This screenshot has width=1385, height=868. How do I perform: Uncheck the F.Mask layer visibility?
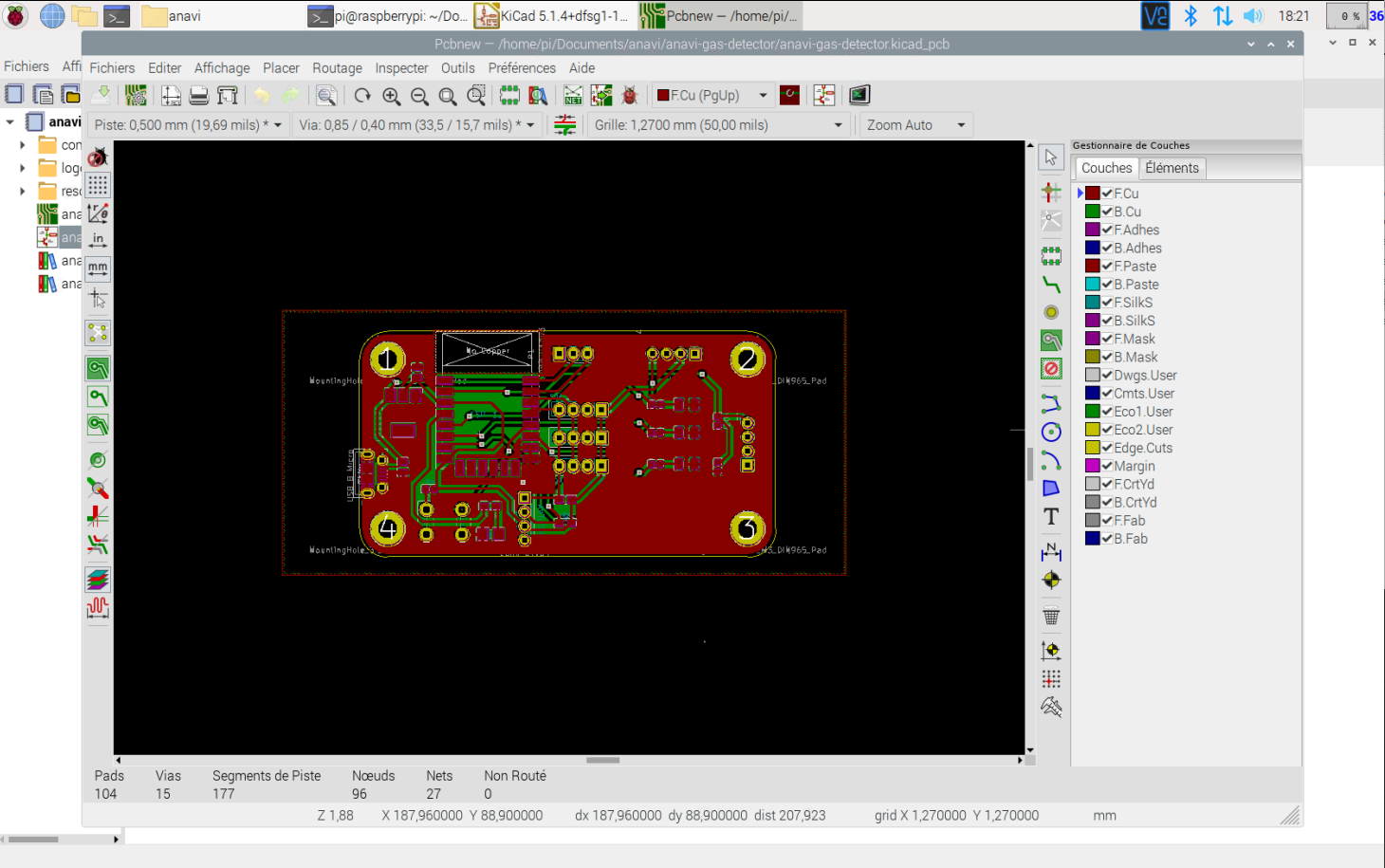pos(1107,339)
